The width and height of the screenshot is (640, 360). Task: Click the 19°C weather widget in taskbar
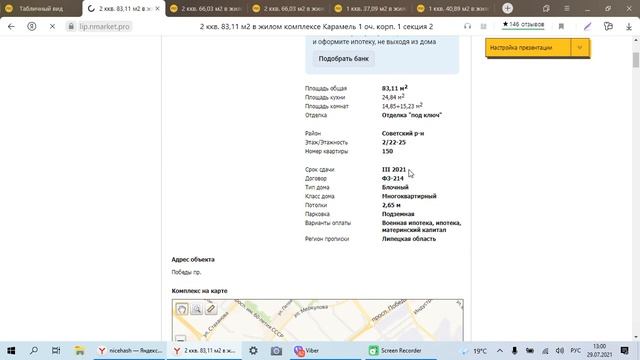(x=474, y=351)
